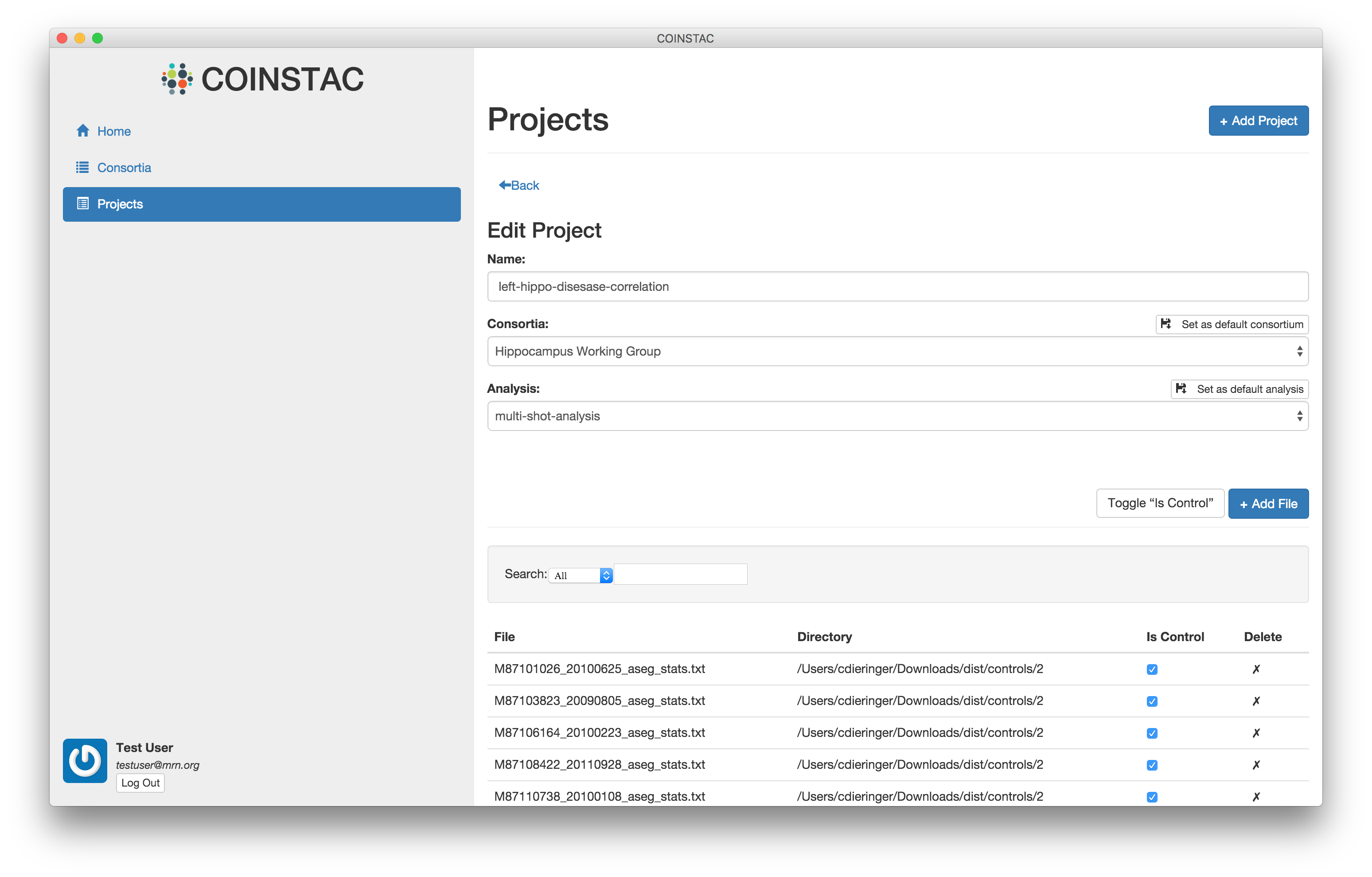Uncheck Is Control for M87103823 file
Image resolution: width=1372 pixels, height=877 pixels.
1151,701
